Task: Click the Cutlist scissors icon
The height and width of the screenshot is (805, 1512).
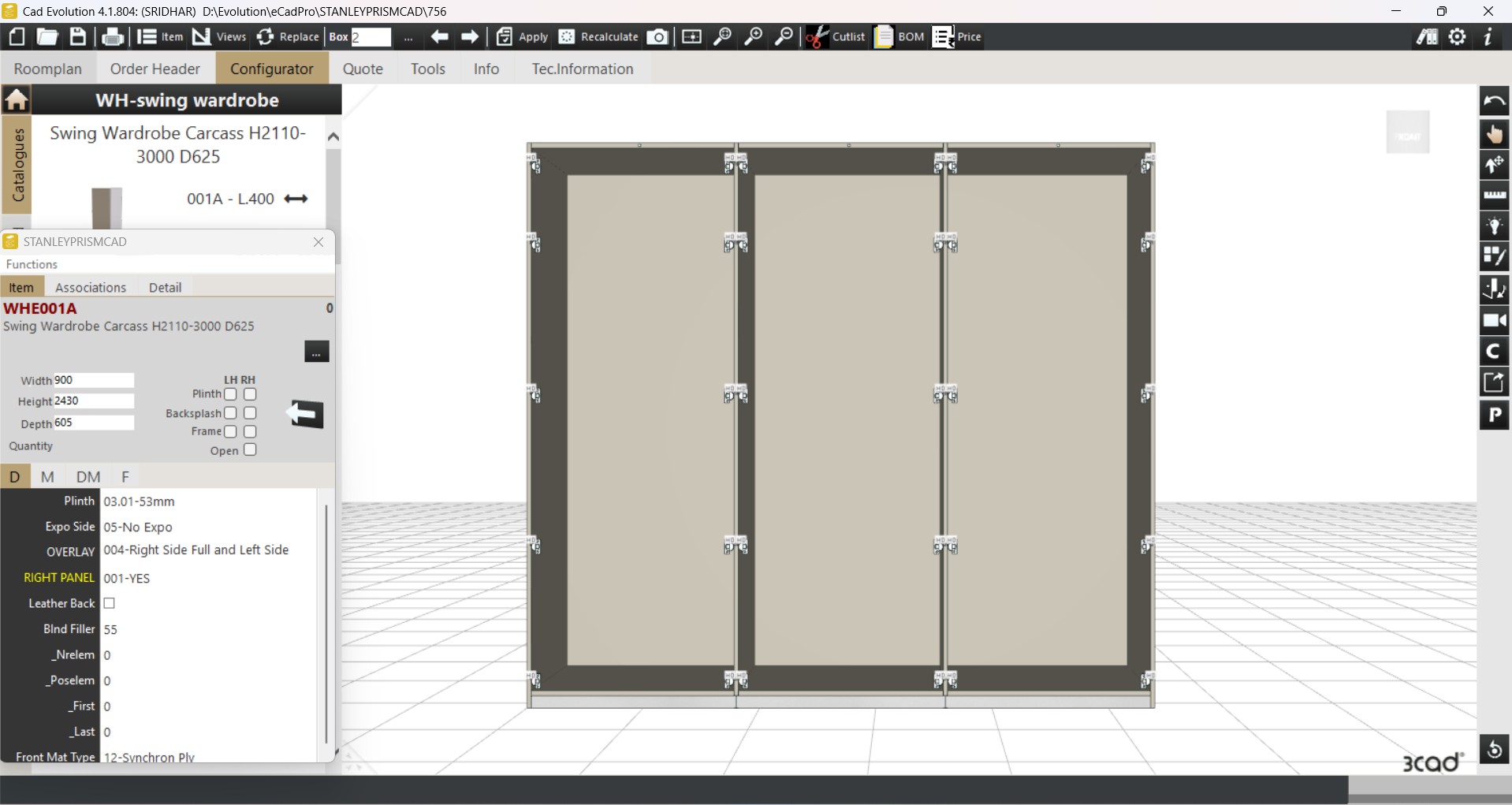Action: point(817,37)
